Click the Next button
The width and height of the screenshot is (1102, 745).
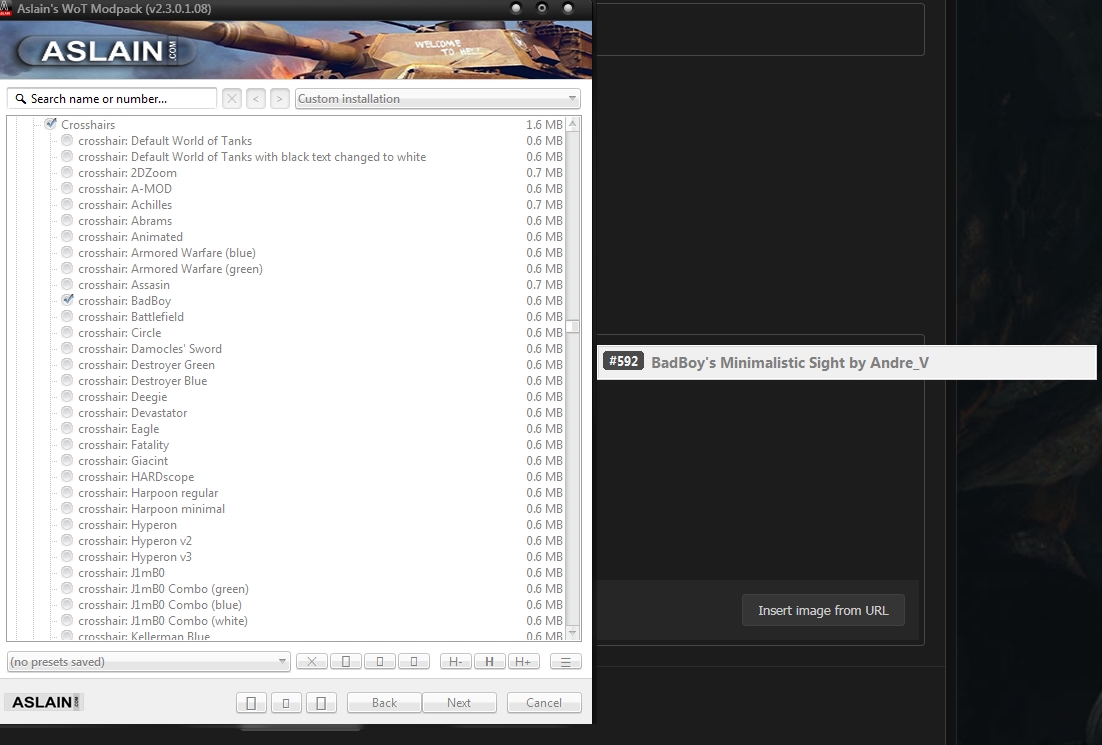coord(459,703)
